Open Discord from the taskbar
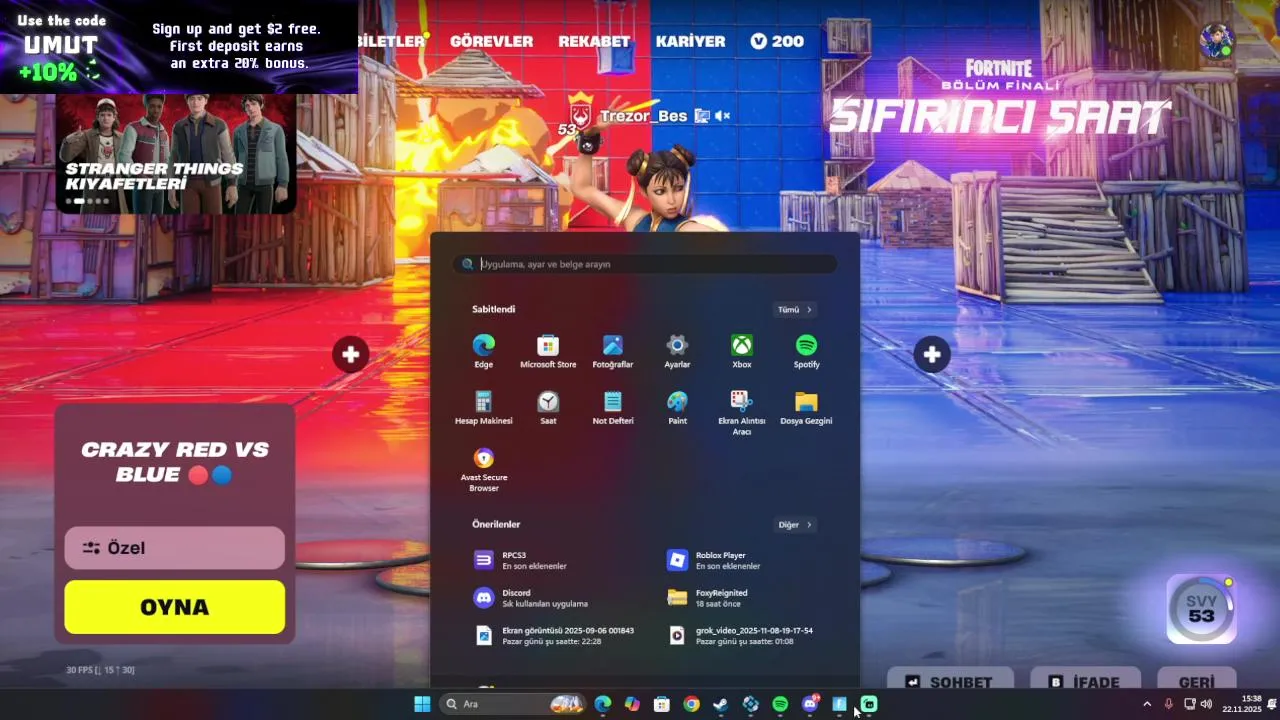The width and height of the screenshot is (1280, 720). [x=810, y=704]
